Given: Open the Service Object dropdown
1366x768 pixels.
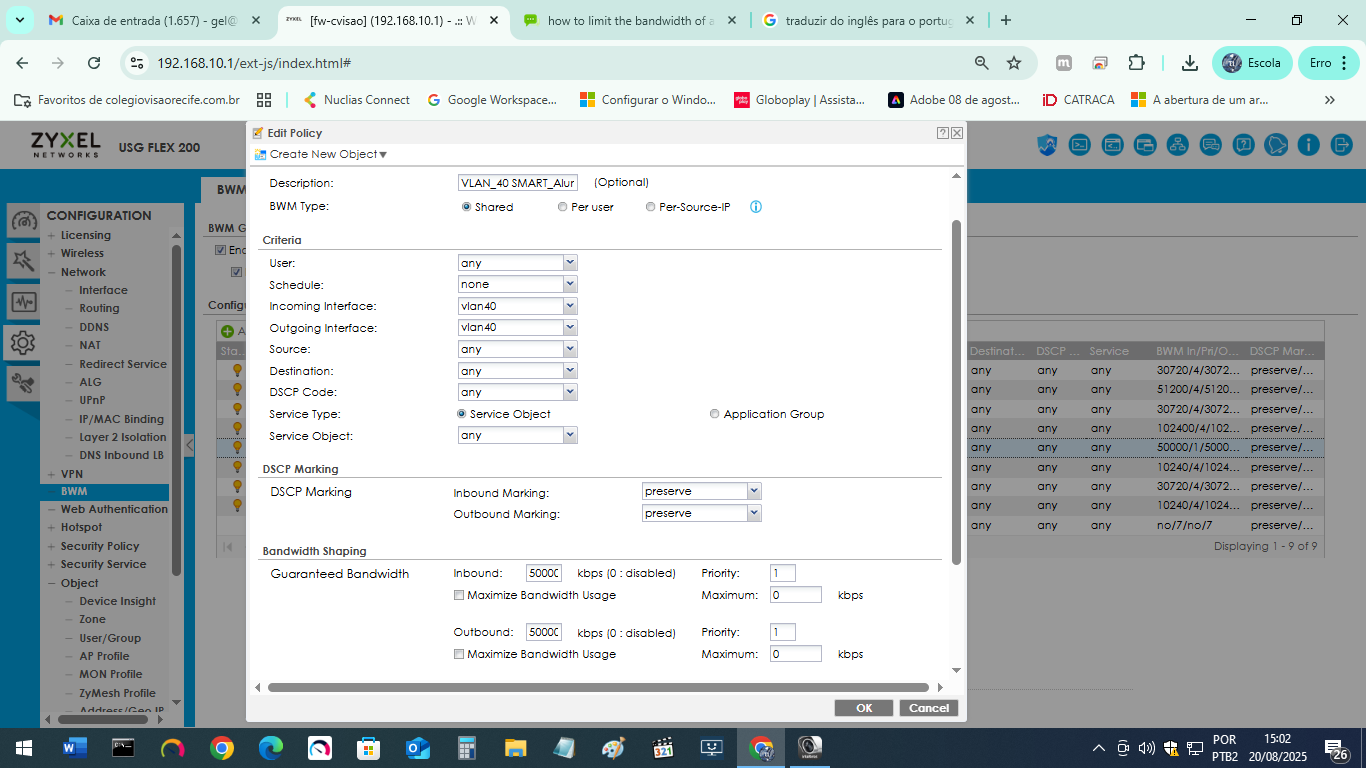Looking at the screenshot, I should (570, 435).
